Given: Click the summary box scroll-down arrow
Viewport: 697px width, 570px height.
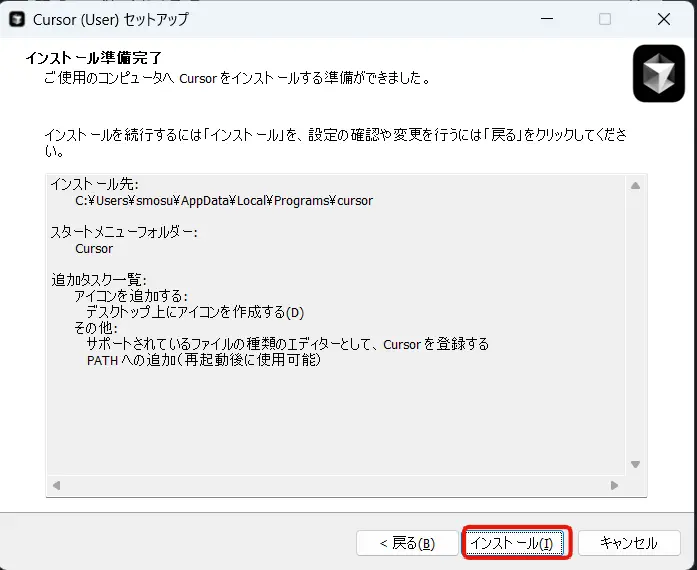Looking at the screenshot, I should click(635, 464).
